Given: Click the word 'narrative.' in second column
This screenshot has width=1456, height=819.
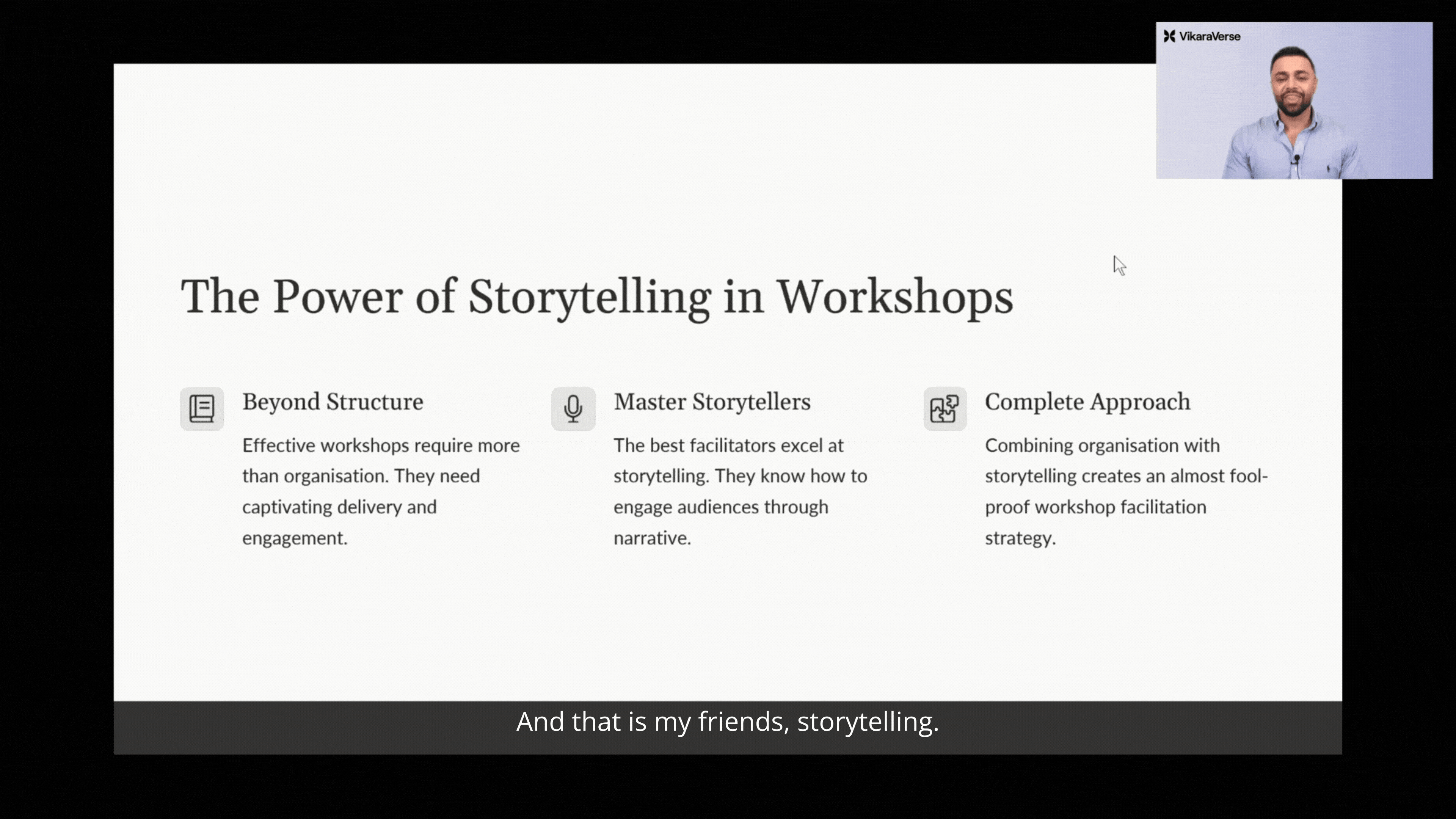Looking at the screenshot, I should (x=652, y=538).
